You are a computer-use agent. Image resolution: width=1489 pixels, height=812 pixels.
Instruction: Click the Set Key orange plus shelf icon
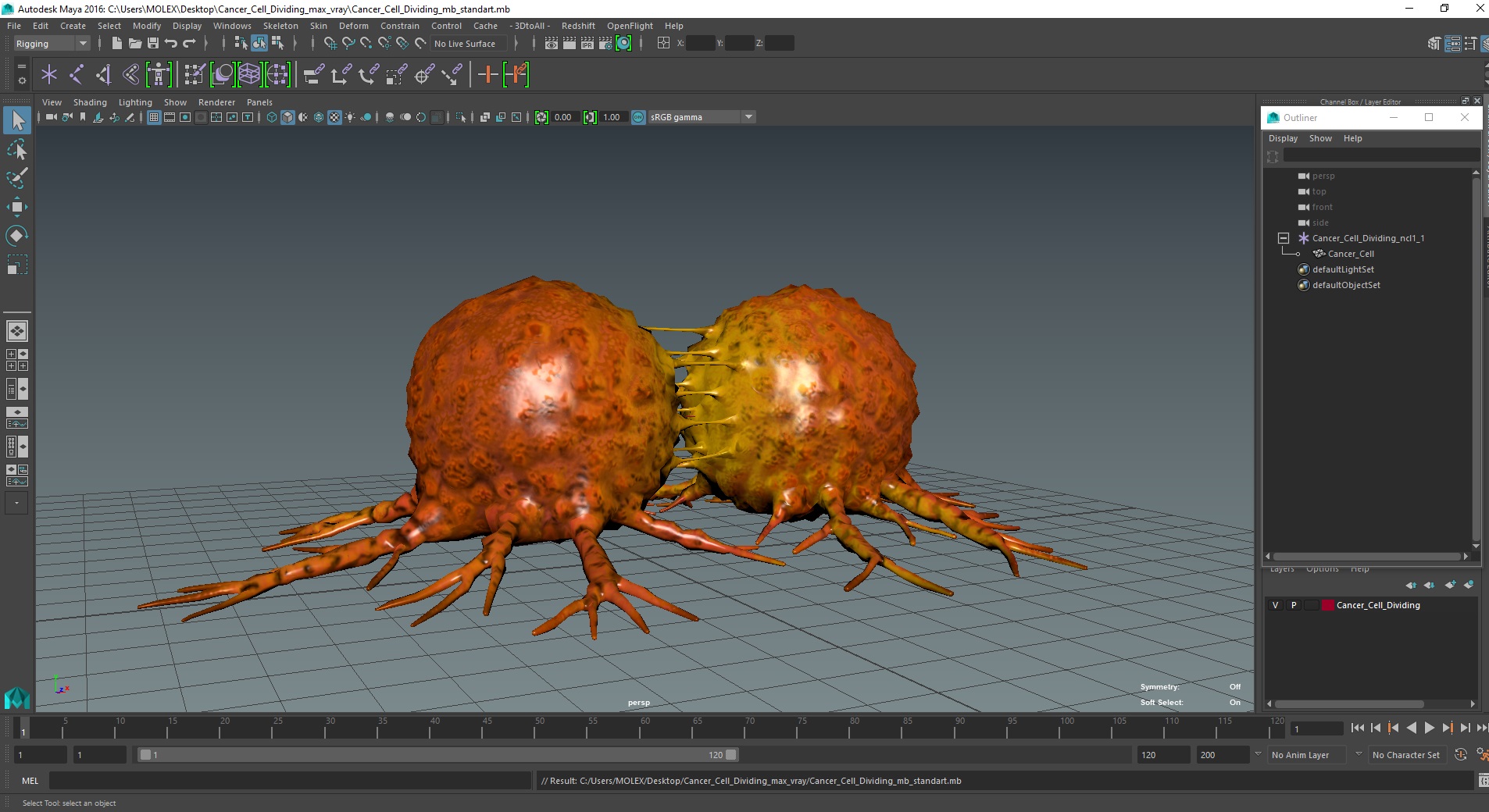487,75
